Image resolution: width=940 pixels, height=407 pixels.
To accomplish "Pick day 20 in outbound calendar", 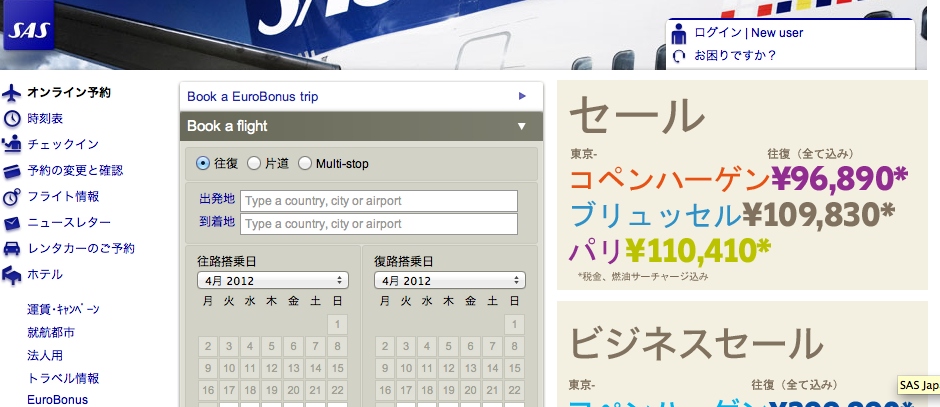I will click(293, 390).
